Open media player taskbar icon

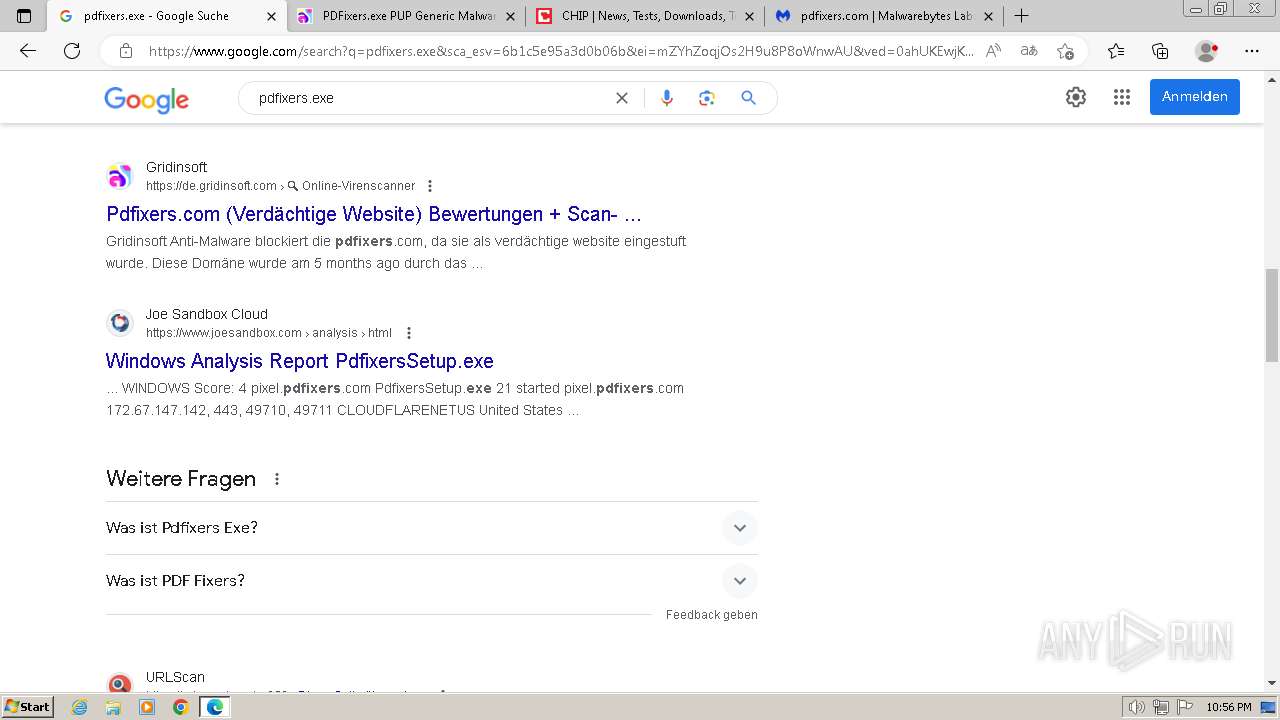pyautogui.click(x=147, y=707)
